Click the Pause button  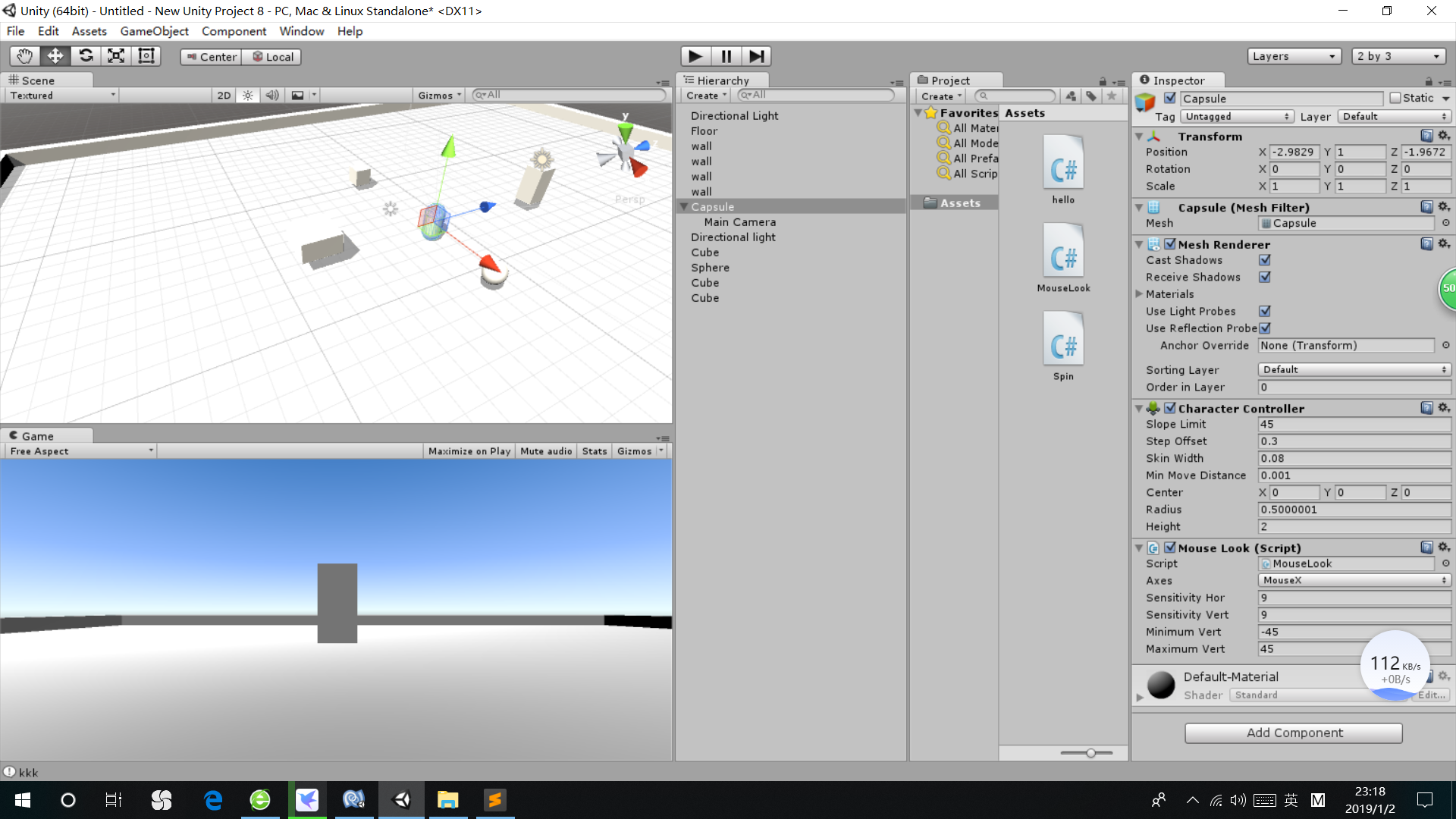click(726, 55)
